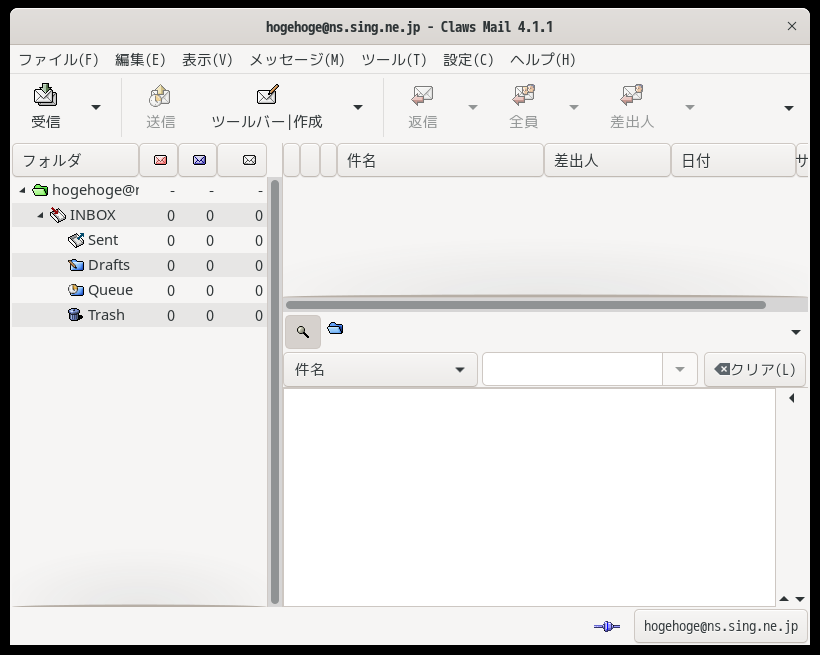Open the toolbar overflow arrow
Image resolution: width=820 pixels, height=655 pixels.
[x=789, y=108]
